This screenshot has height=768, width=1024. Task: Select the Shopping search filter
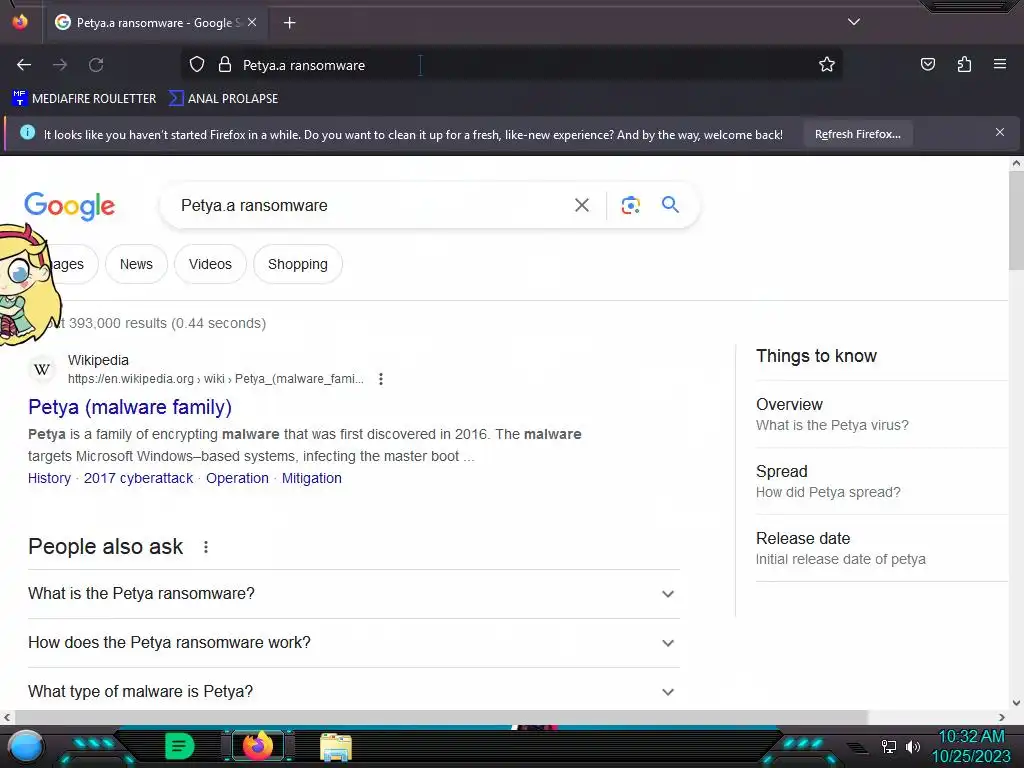(298, 264)
